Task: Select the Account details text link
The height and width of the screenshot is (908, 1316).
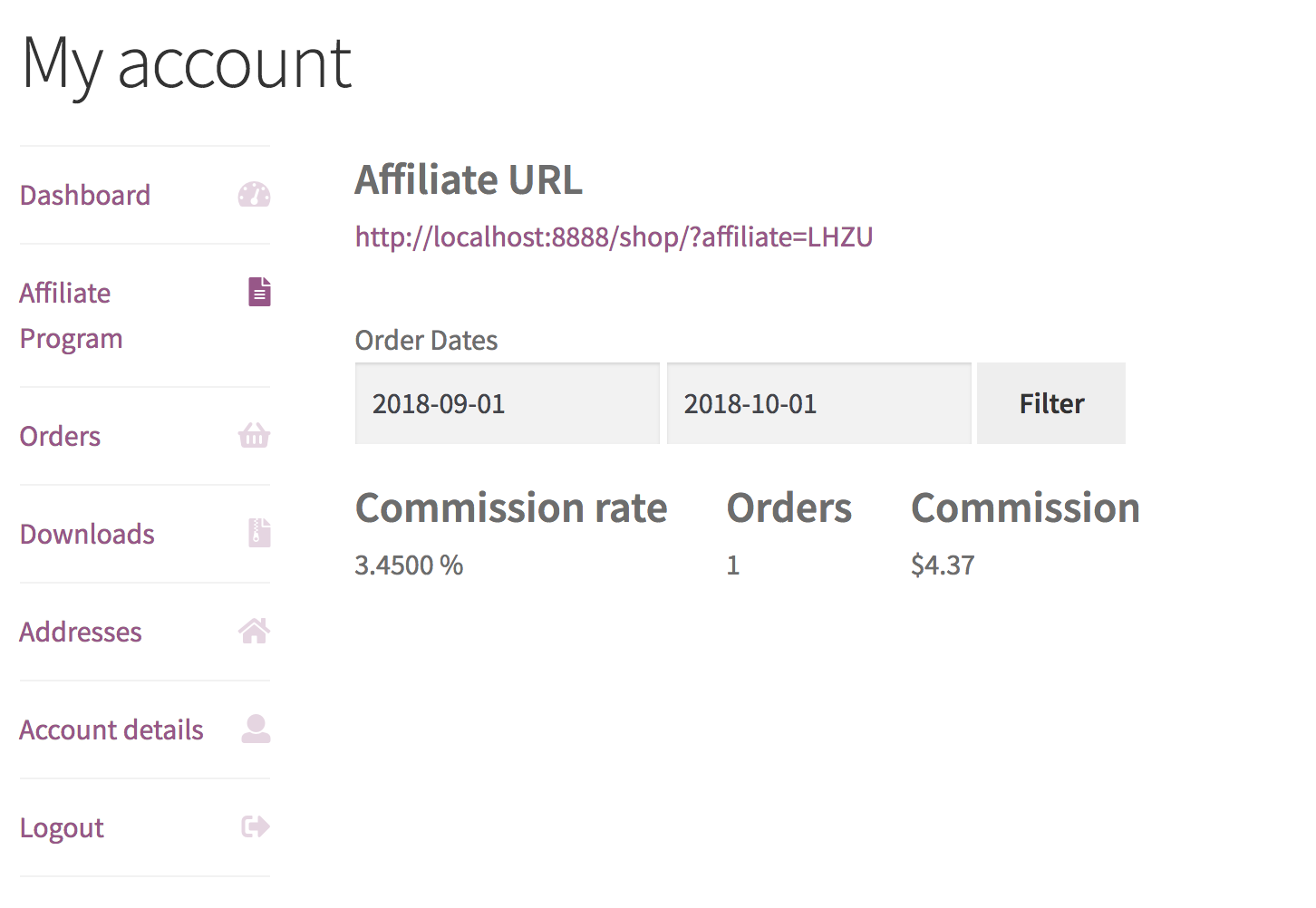Action: click(x=111, y=729)
